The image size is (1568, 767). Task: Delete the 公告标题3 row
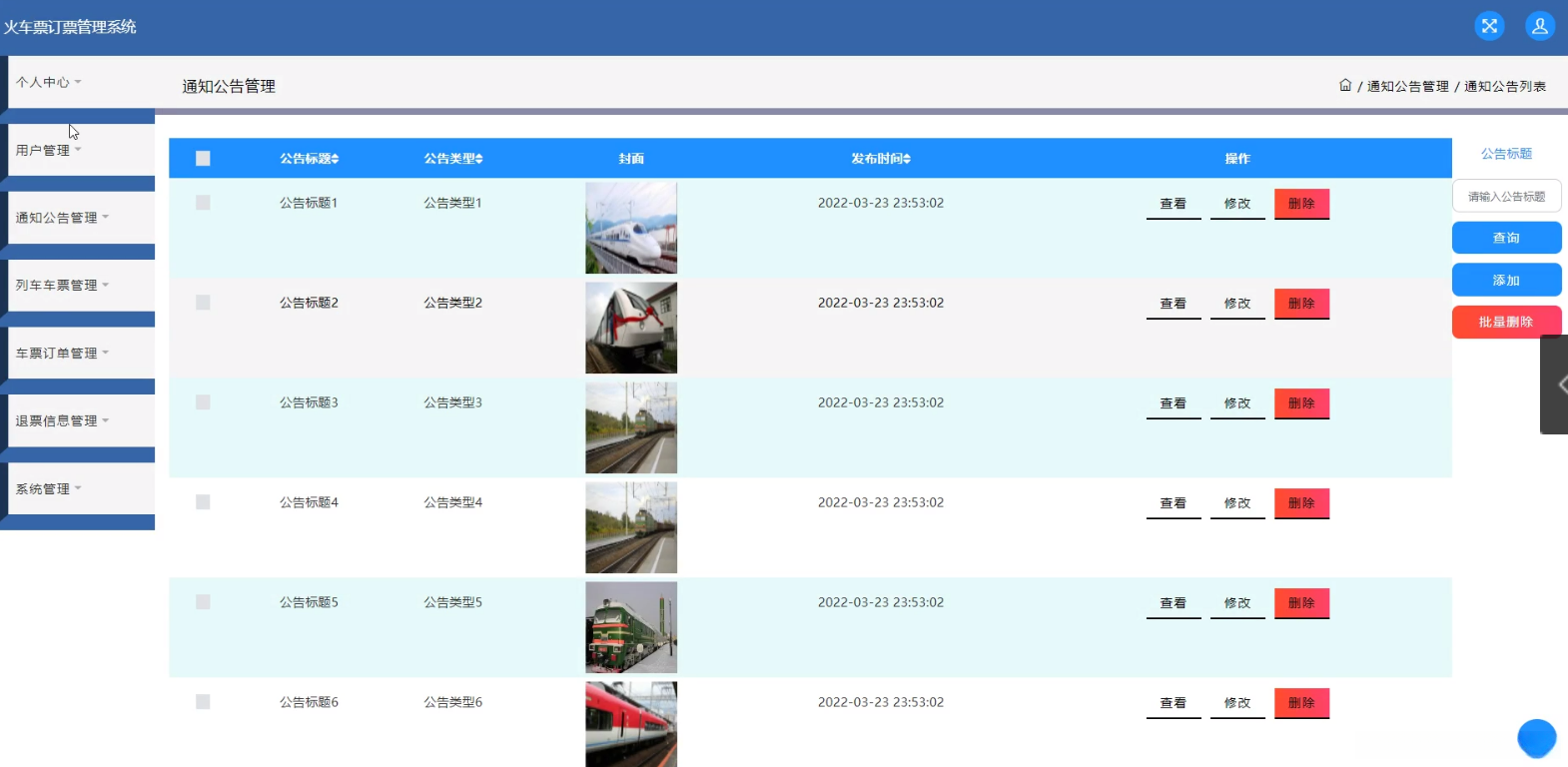coord(1301,403)
